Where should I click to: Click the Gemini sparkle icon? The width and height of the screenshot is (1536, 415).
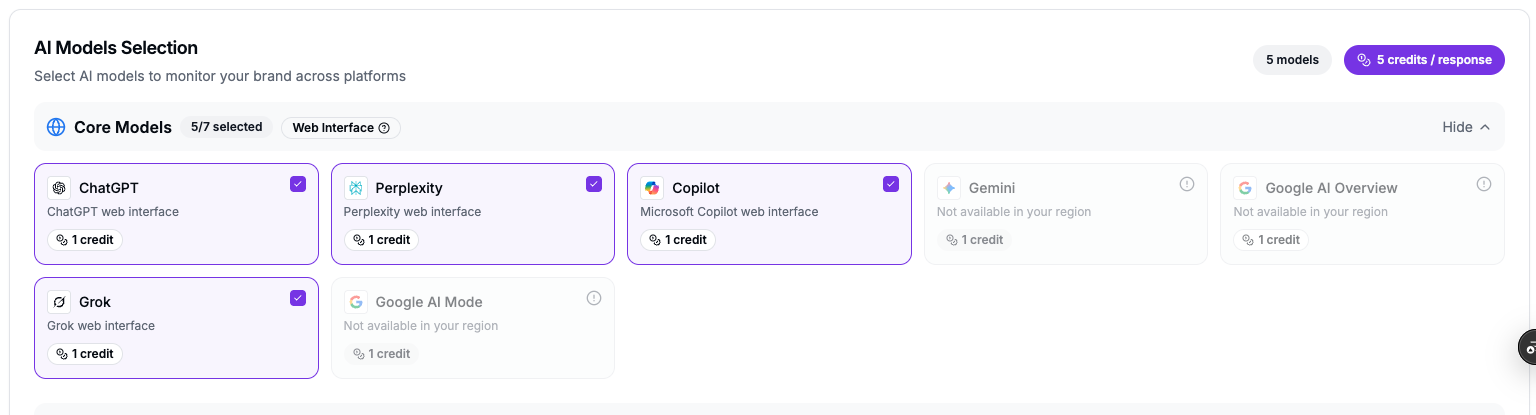coord(949,188)
